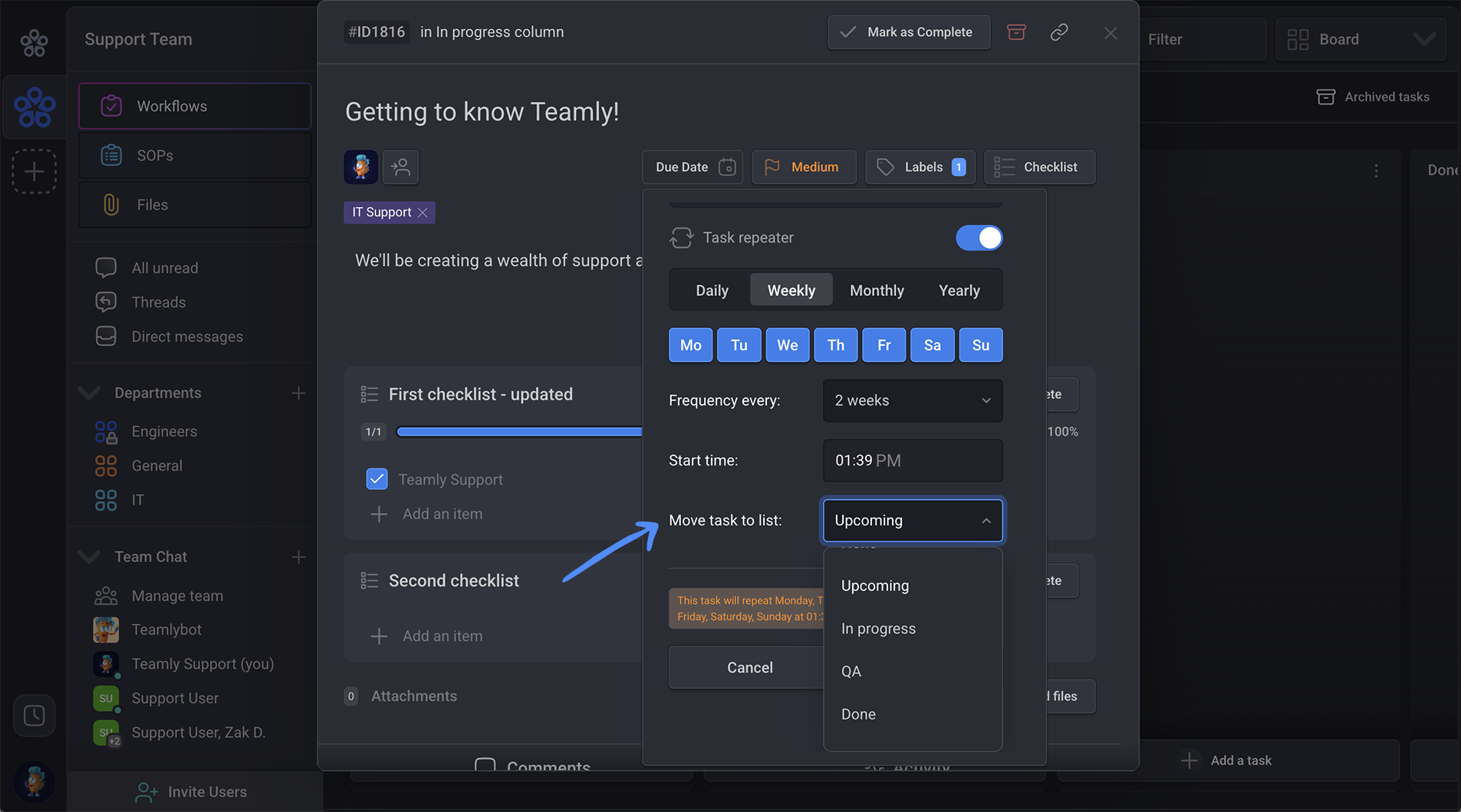Image resolution: width=1461 pixels, height=812 pixels.
Task: Choose Done from the list options
Action: [913, 715]
